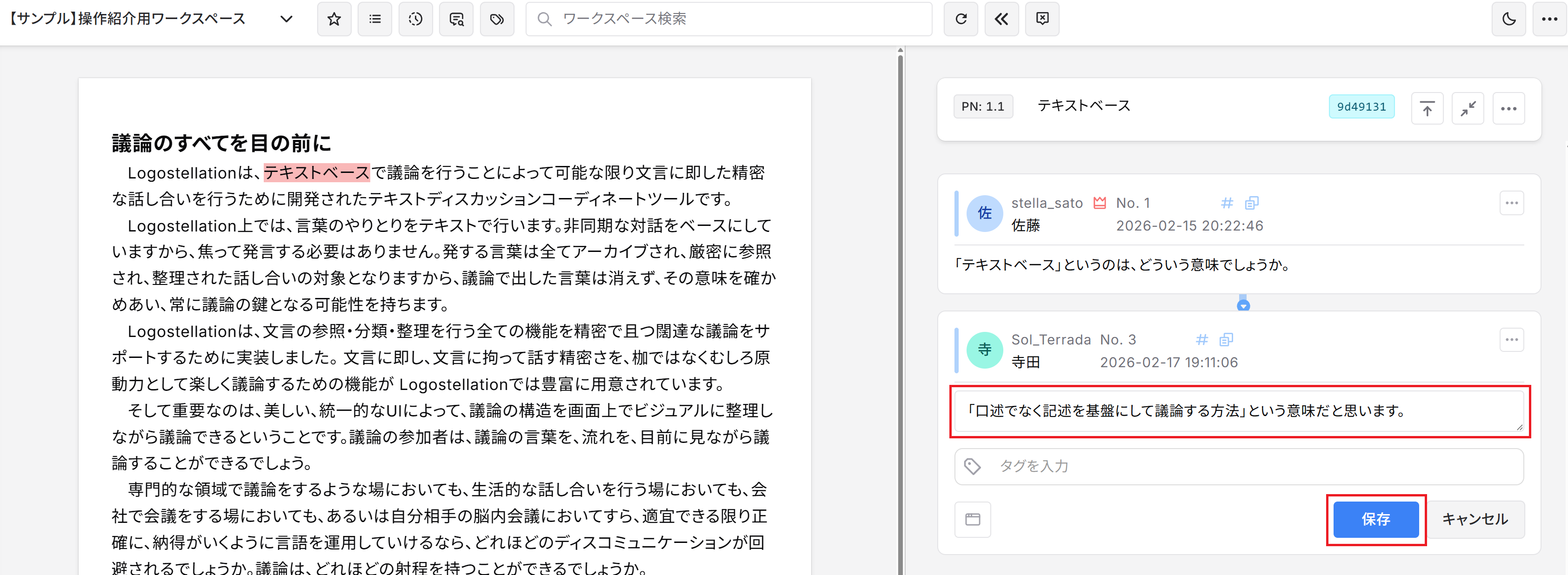Screen dimensions: 1568x575
Task: Click the document heading 議論のすべてを目の前に
Action: [222, 144]
